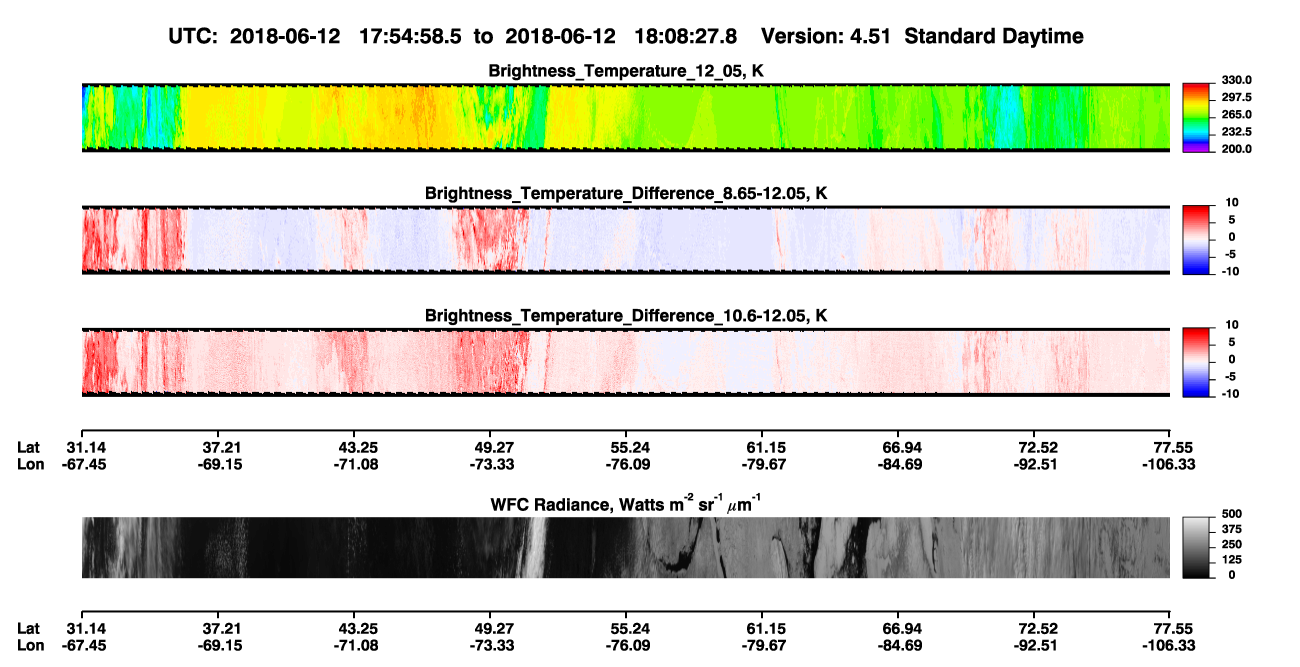This screenshot has height=667, width=1300.
Task: Click the 250 tick on WFC Radiance colorbar
Action: [x=1232, y=545]
